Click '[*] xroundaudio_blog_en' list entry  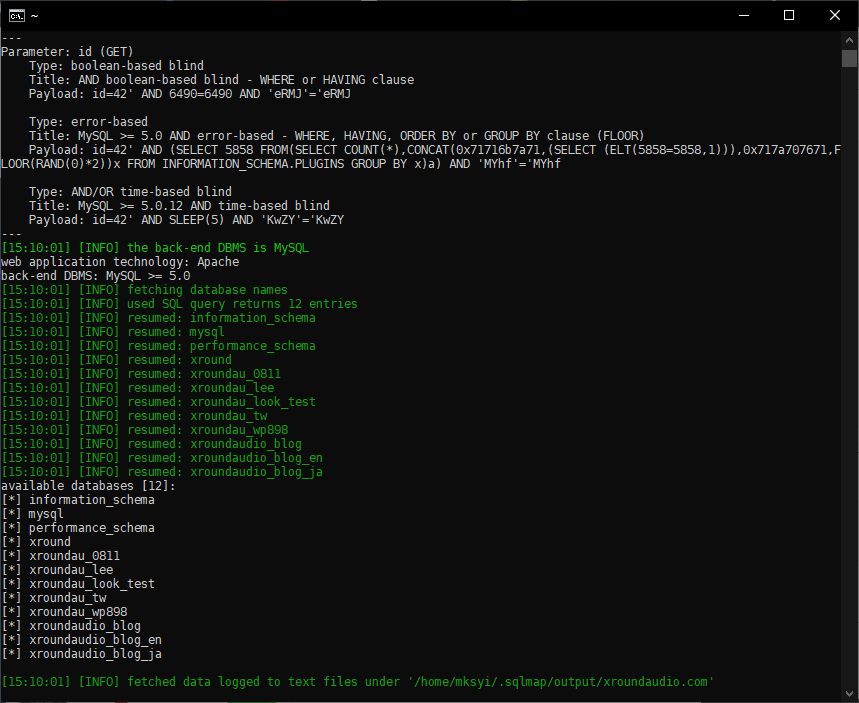point(82,639)
